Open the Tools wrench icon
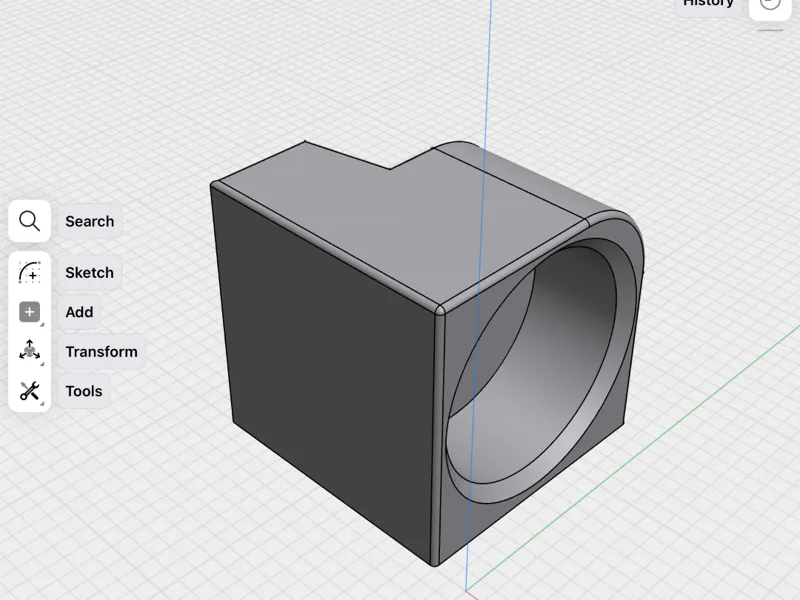This screenshot has width=800, height=600. pyautogui.click(x=30, y=391)
